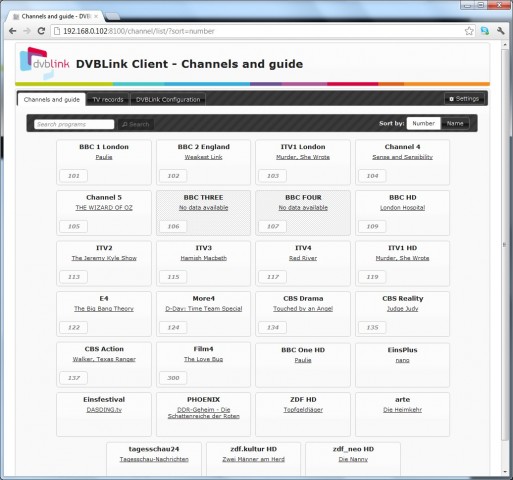513x480 pixels.
Task: Open D-Day: Time Team Special link
Action: click(203, 309)
